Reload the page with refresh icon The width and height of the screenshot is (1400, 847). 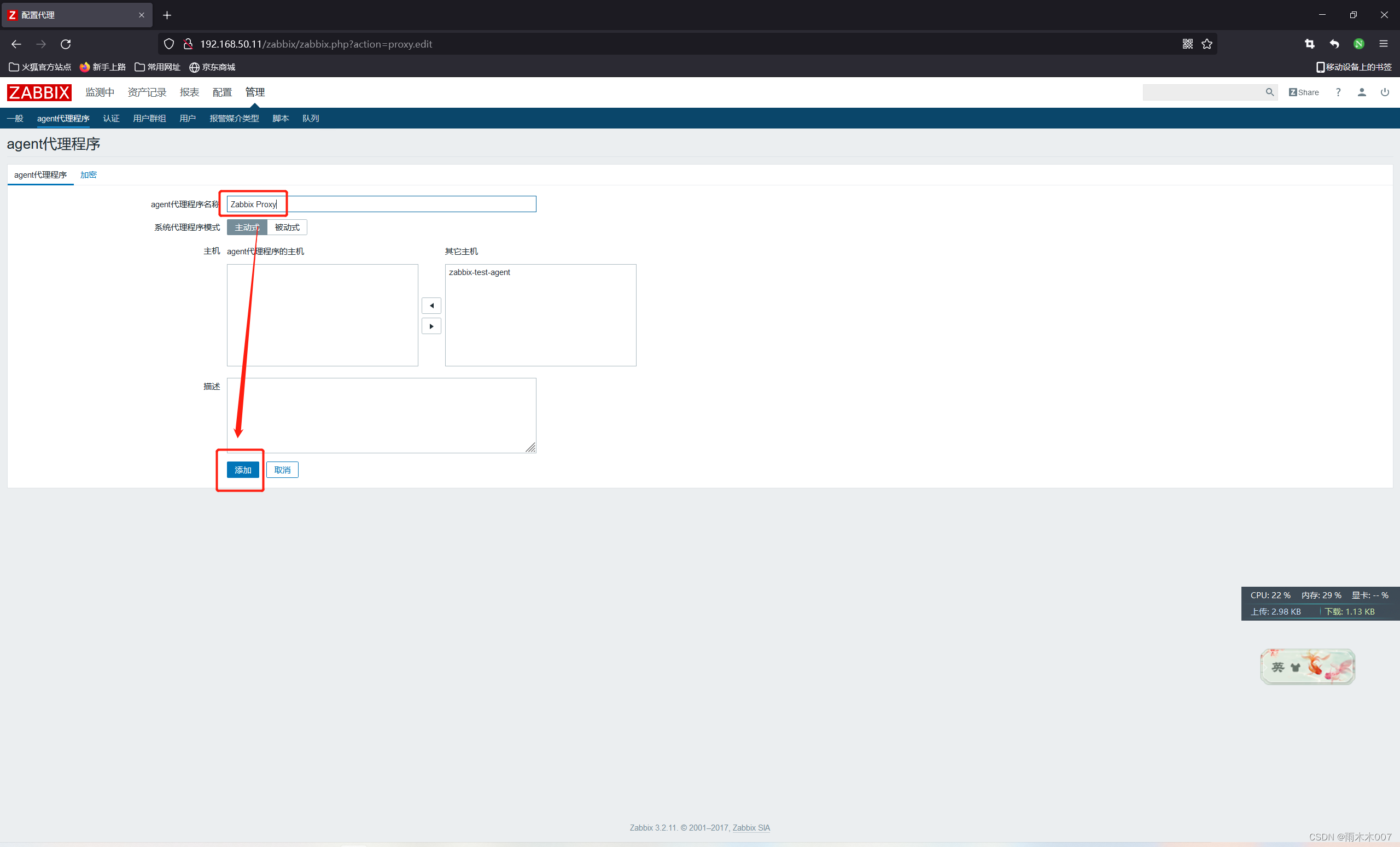click(x=66, y=44)
